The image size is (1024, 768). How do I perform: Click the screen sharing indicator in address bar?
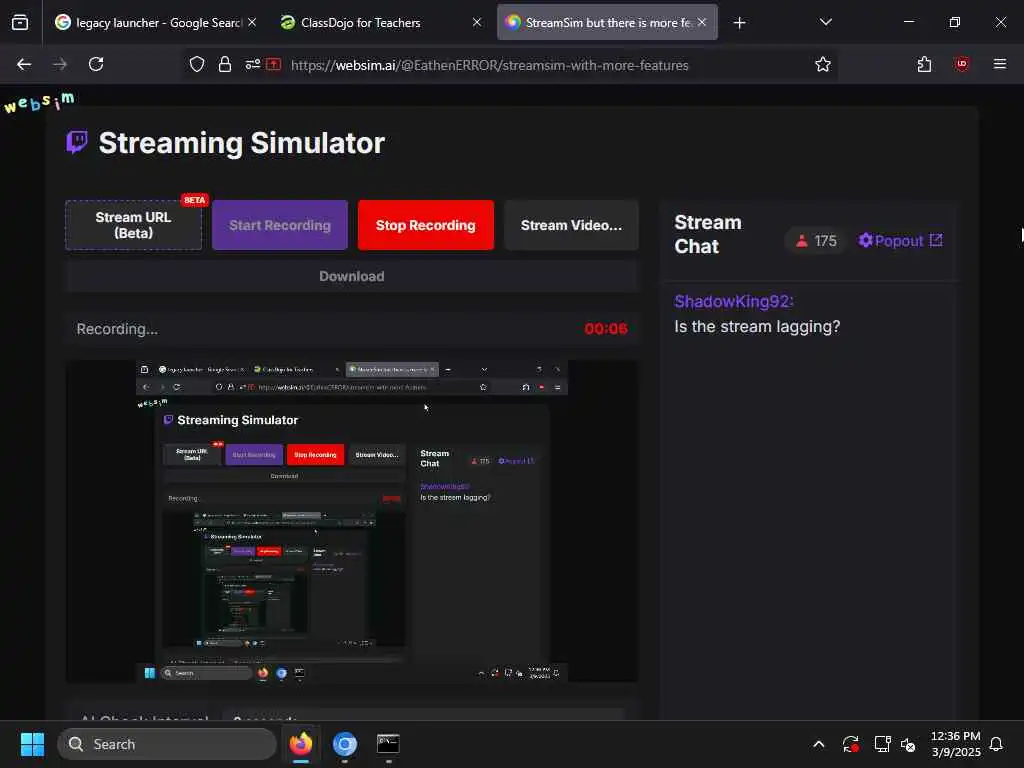point(274,64)
